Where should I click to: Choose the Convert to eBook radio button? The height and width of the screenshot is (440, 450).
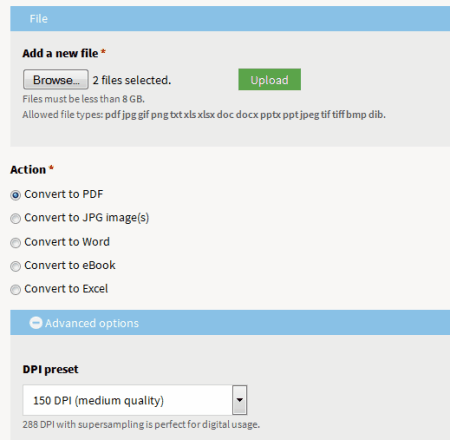15,266
